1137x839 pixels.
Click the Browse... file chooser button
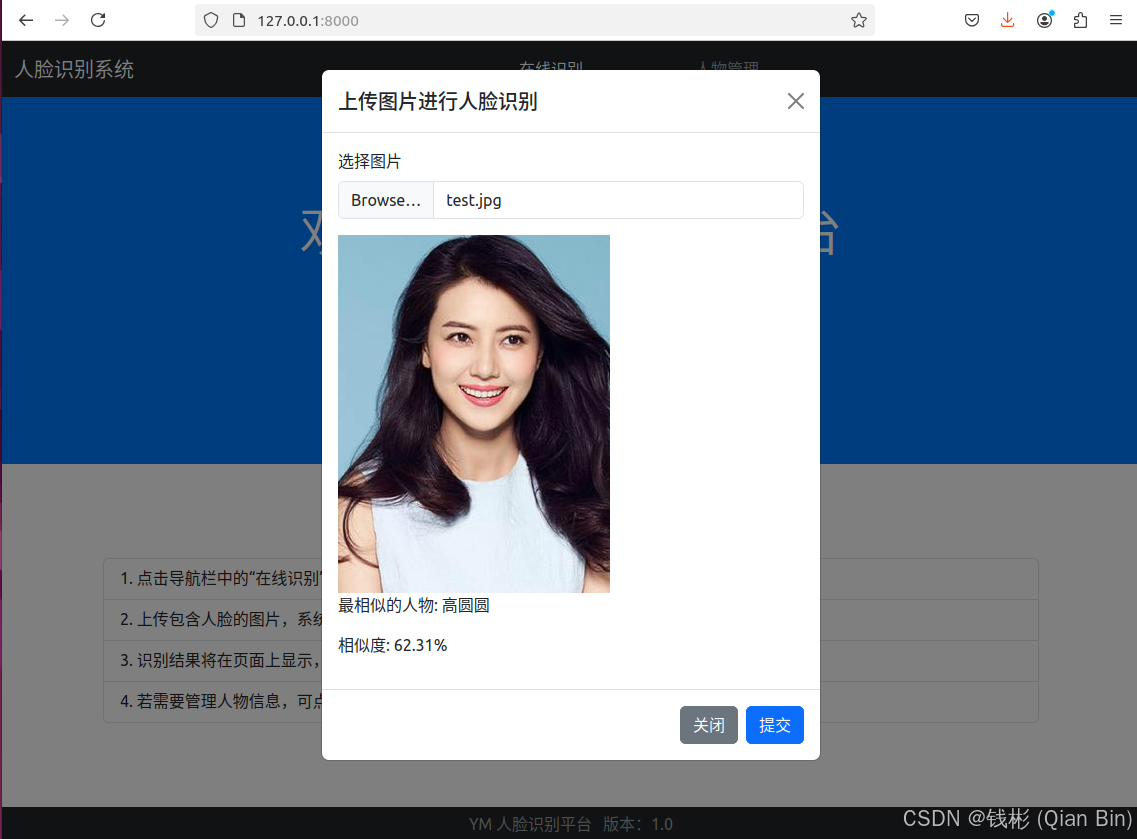(x=386, y=200)
